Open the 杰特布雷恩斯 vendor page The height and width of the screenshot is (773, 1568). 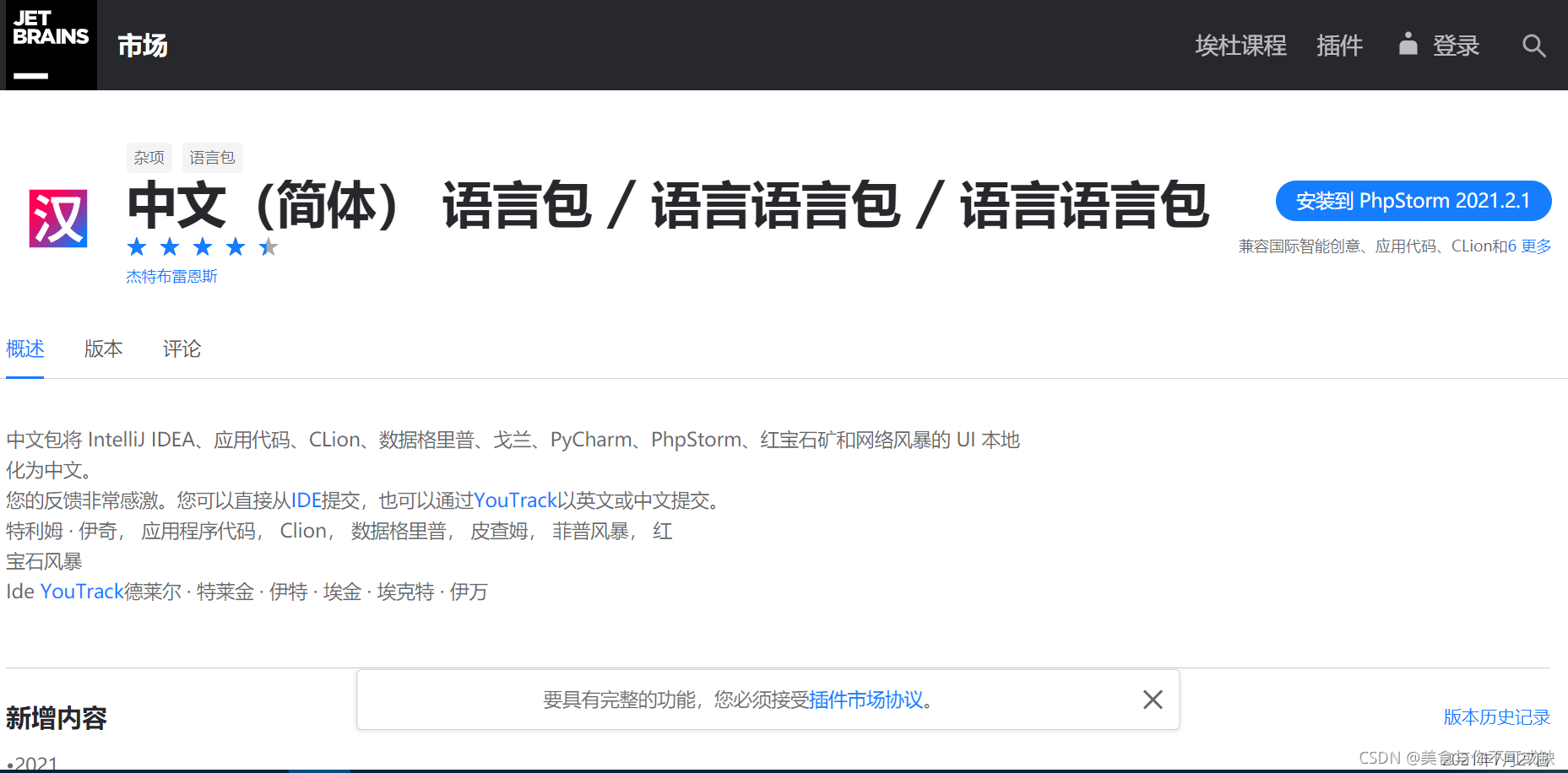tap(171, 276)
